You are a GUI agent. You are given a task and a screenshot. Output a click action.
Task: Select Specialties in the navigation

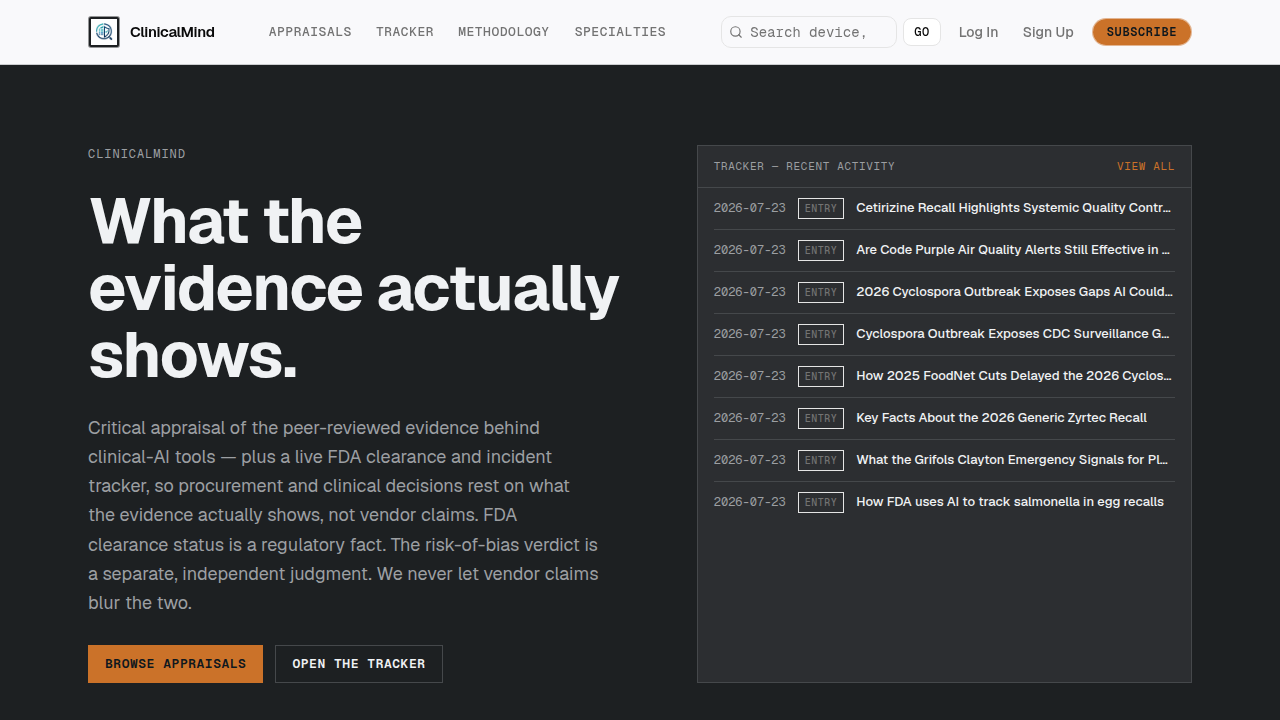[x=620, y=32]
